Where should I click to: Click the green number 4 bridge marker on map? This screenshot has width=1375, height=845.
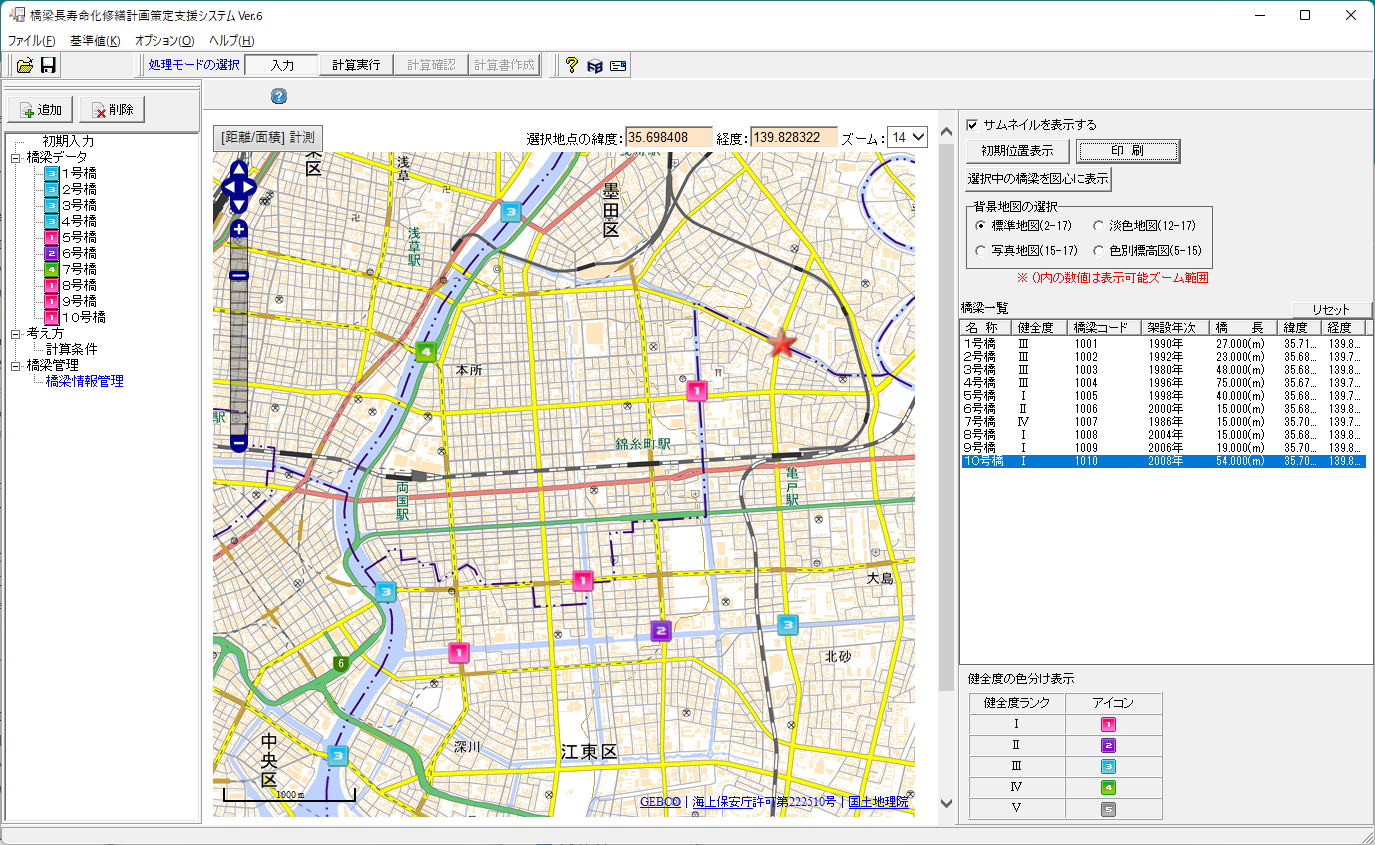pos(426,351)
